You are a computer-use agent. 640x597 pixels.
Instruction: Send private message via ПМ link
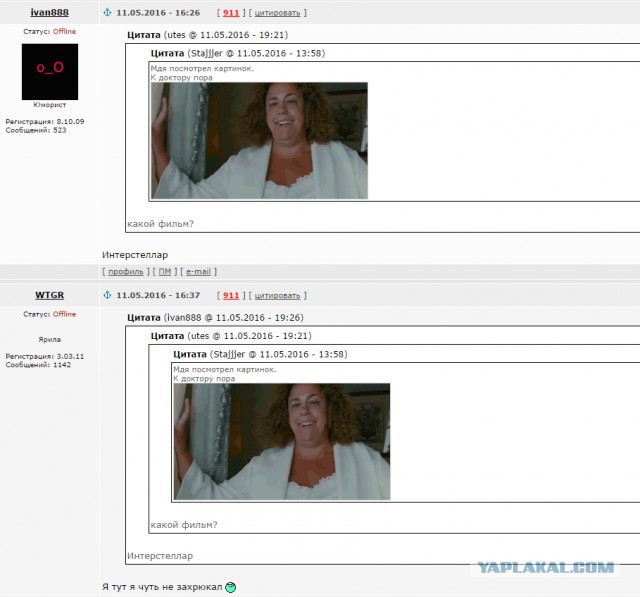click(165, 272)
